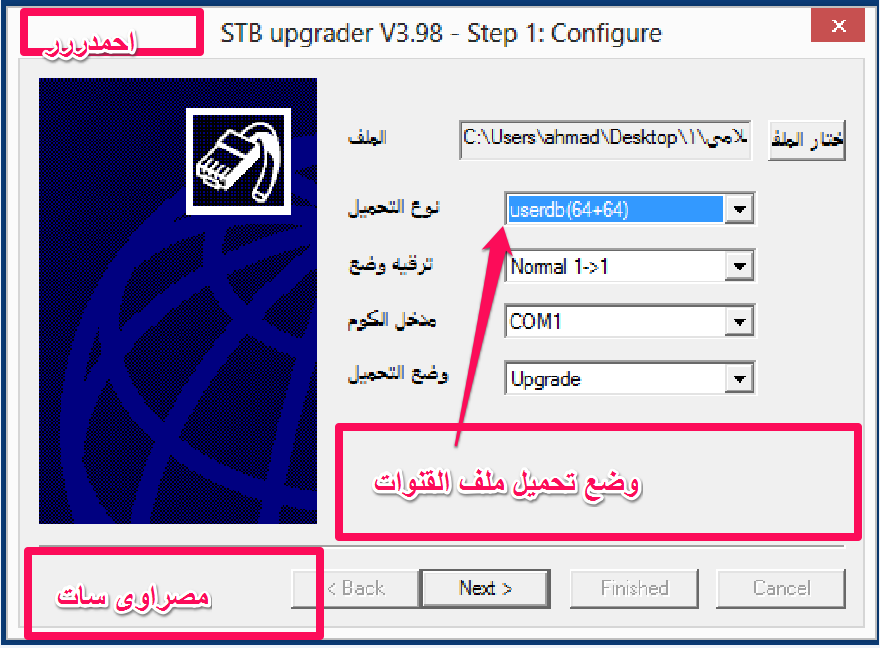Click the STB upgrader V3.98 title bar text
This screenshot has height=648, width=880.
[441, 34]
